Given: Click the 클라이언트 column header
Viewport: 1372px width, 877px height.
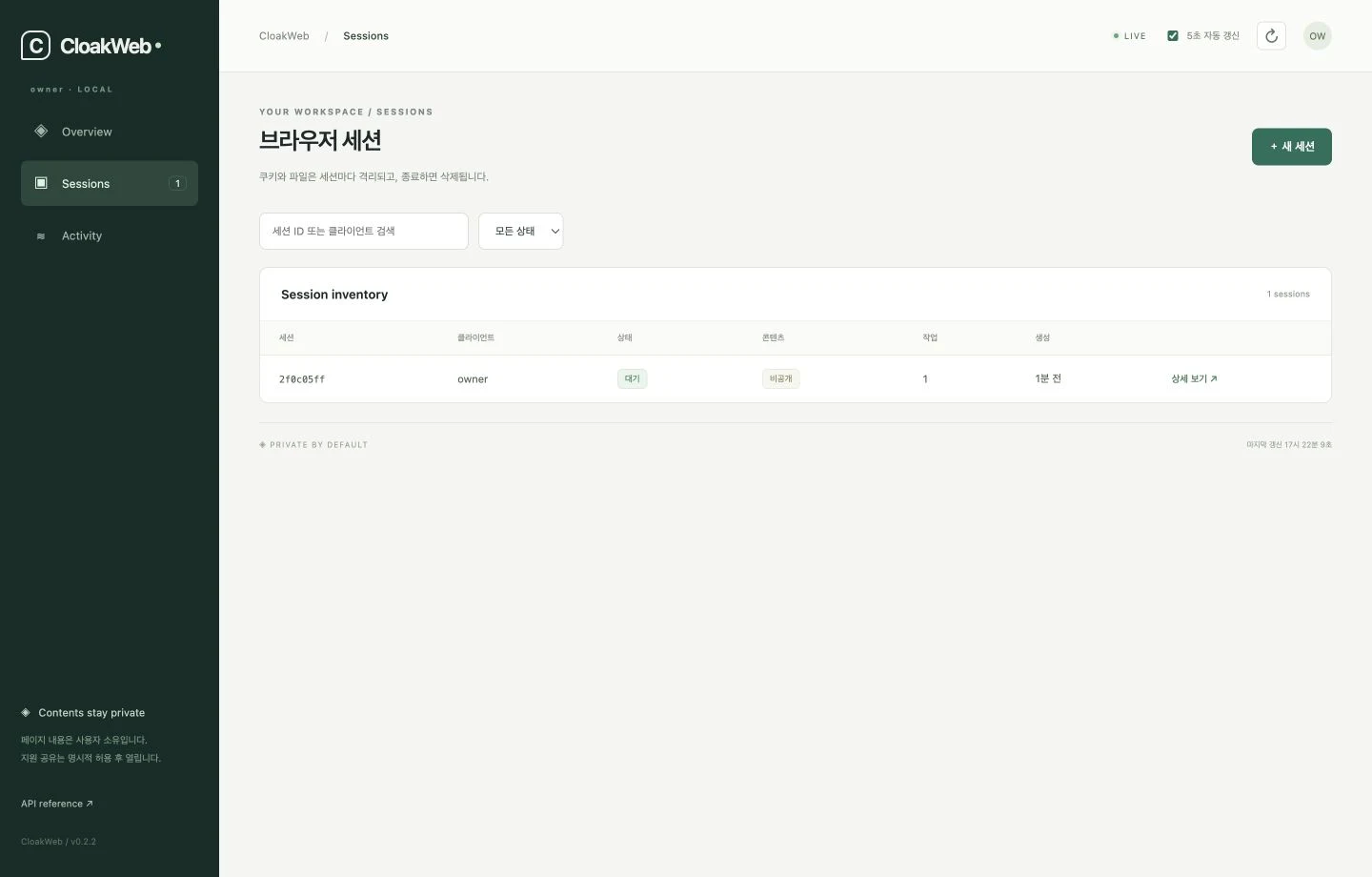Looking at the screenshot, I should coord(475,337).
